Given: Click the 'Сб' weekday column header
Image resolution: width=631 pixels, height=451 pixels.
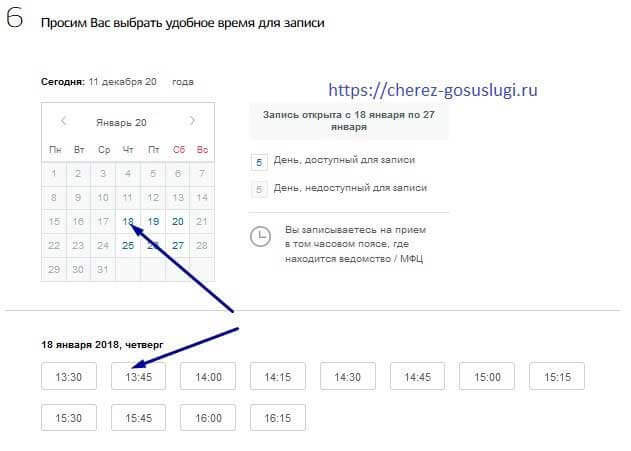Looking at the screenshot, I should (x=179, y=150).
